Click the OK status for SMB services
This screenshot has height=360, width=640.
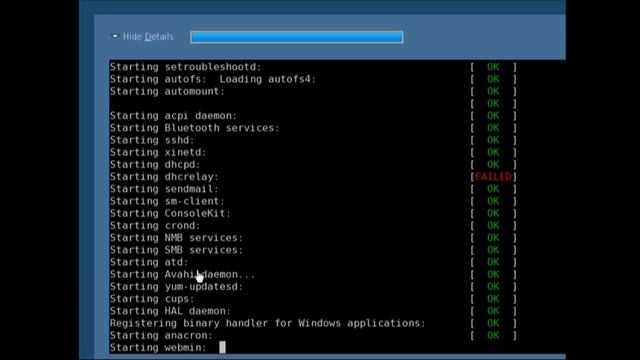(x=493, y=250)
